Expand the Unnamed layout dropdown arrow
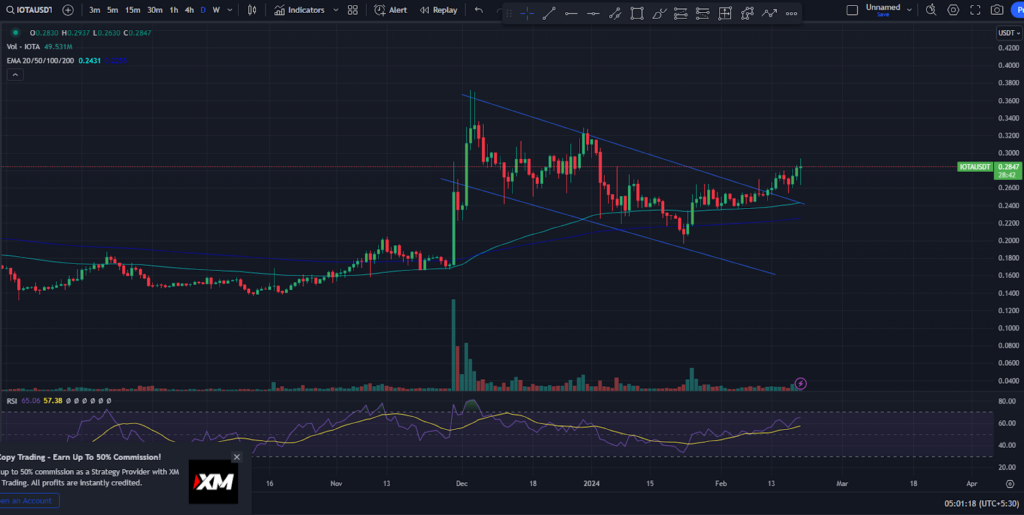1024x515 pixels. coord(909,10)
